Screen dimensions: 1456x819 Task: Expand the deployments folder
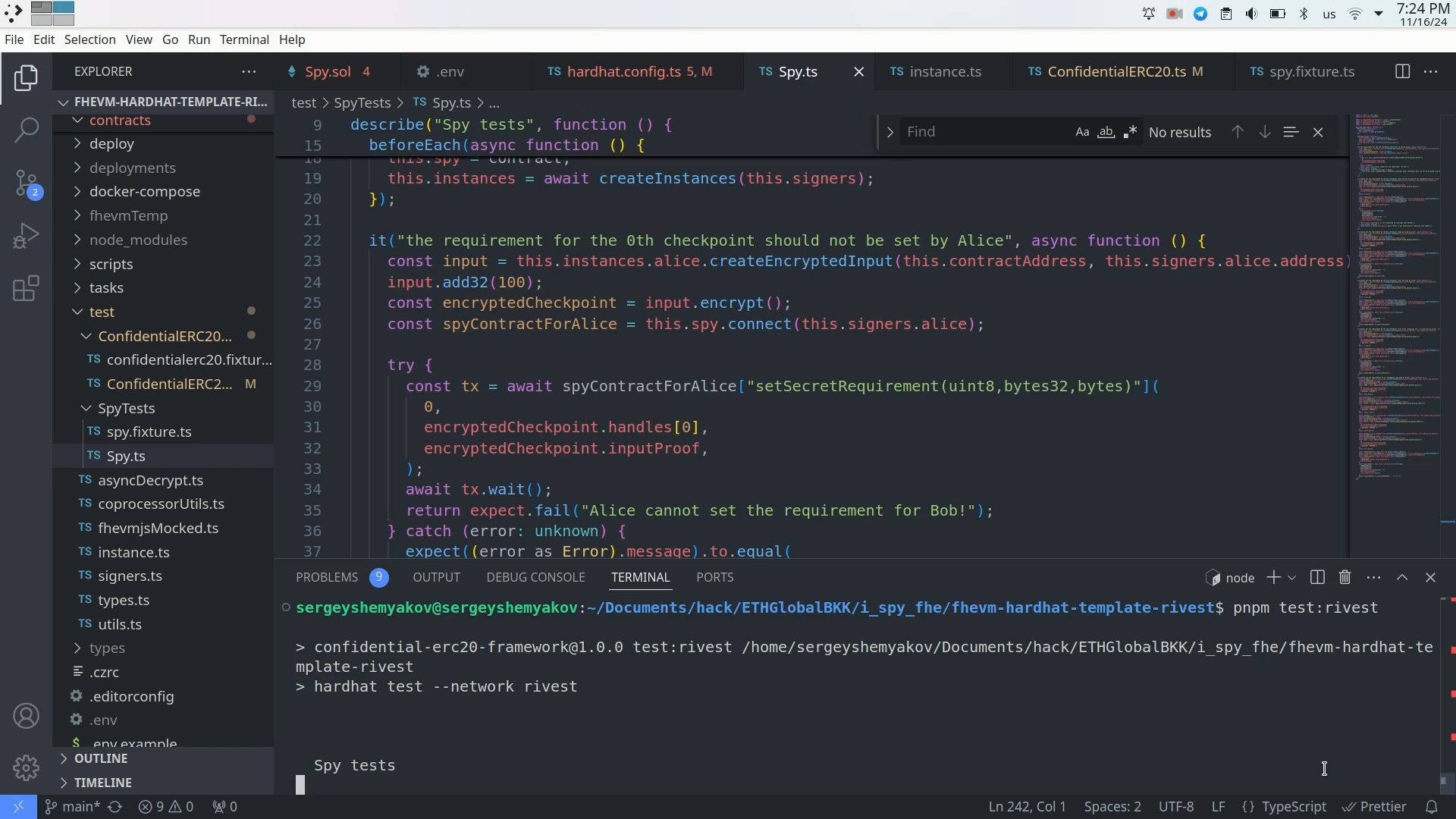coord(132,168)
